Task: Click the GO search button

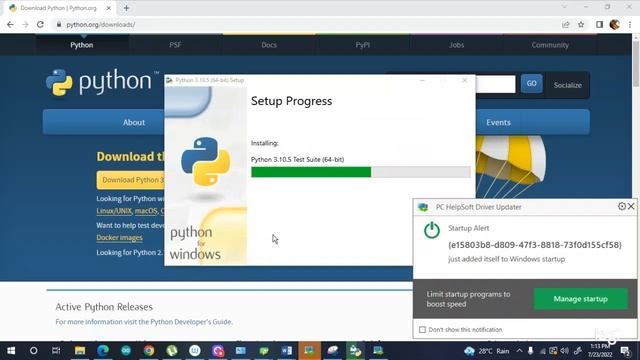Action: (531, 83)
